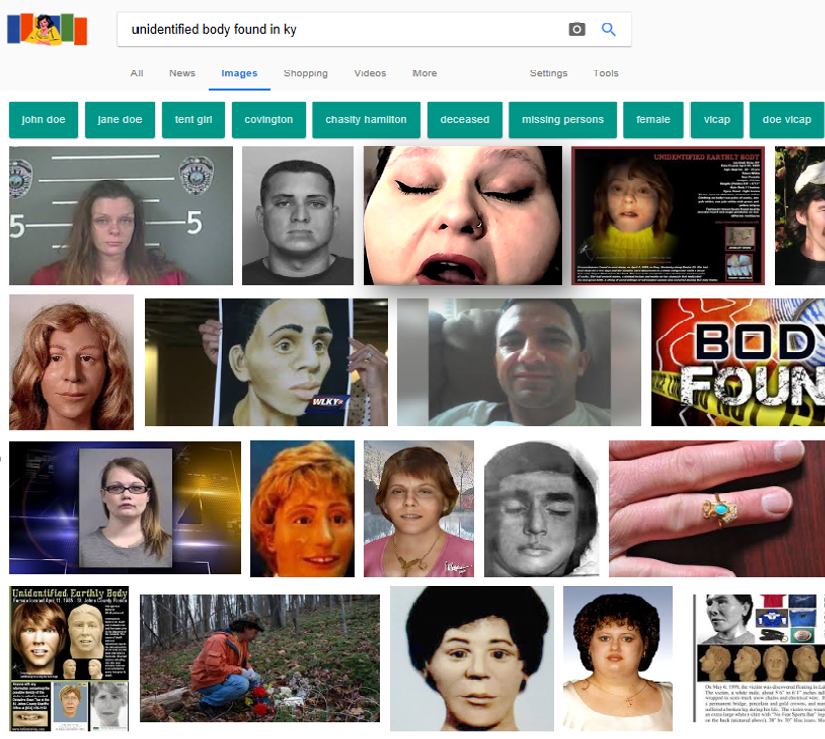Image resolution: width=825 pixels, height=739 pixels.
Task: Open the hand with turquoise ring thumbnail
Action: 717,509
